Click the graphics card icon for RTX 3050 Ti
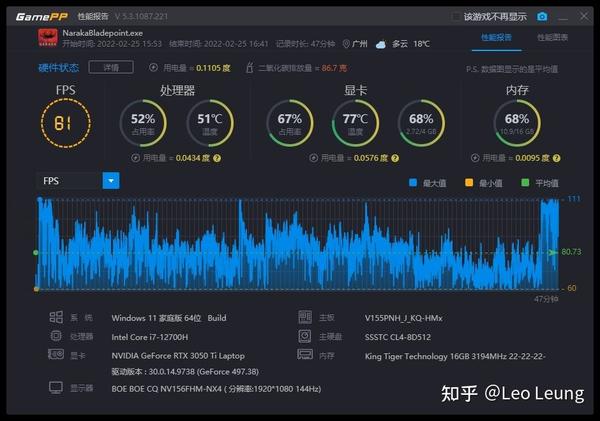 pyautogui.click(x=56, y=354)
